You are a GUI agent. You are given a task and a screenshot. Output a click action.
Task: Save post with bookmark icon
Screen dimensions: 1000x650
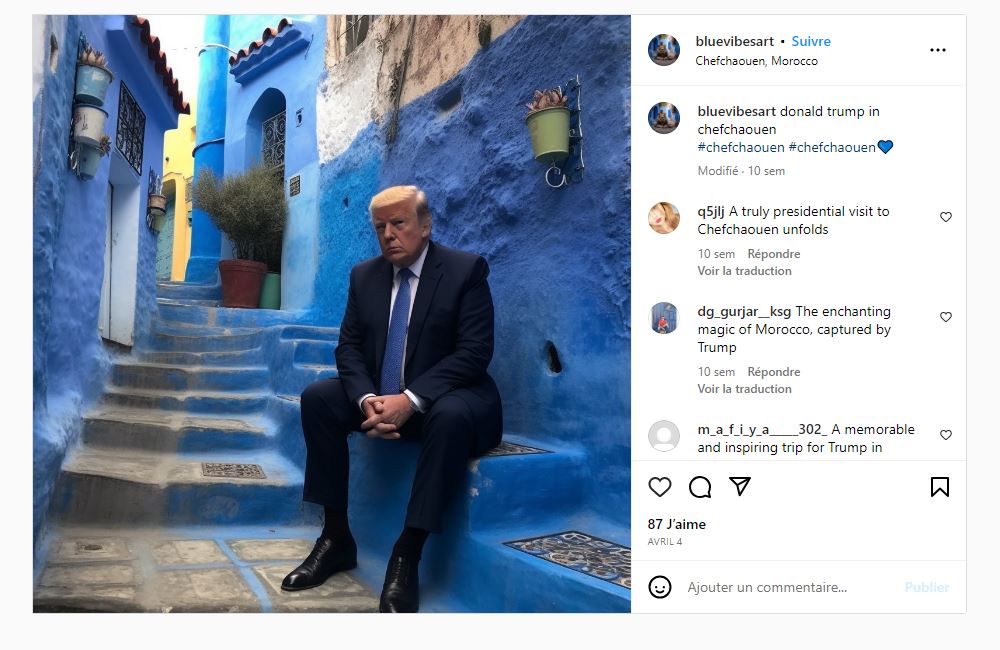[939, 487]
